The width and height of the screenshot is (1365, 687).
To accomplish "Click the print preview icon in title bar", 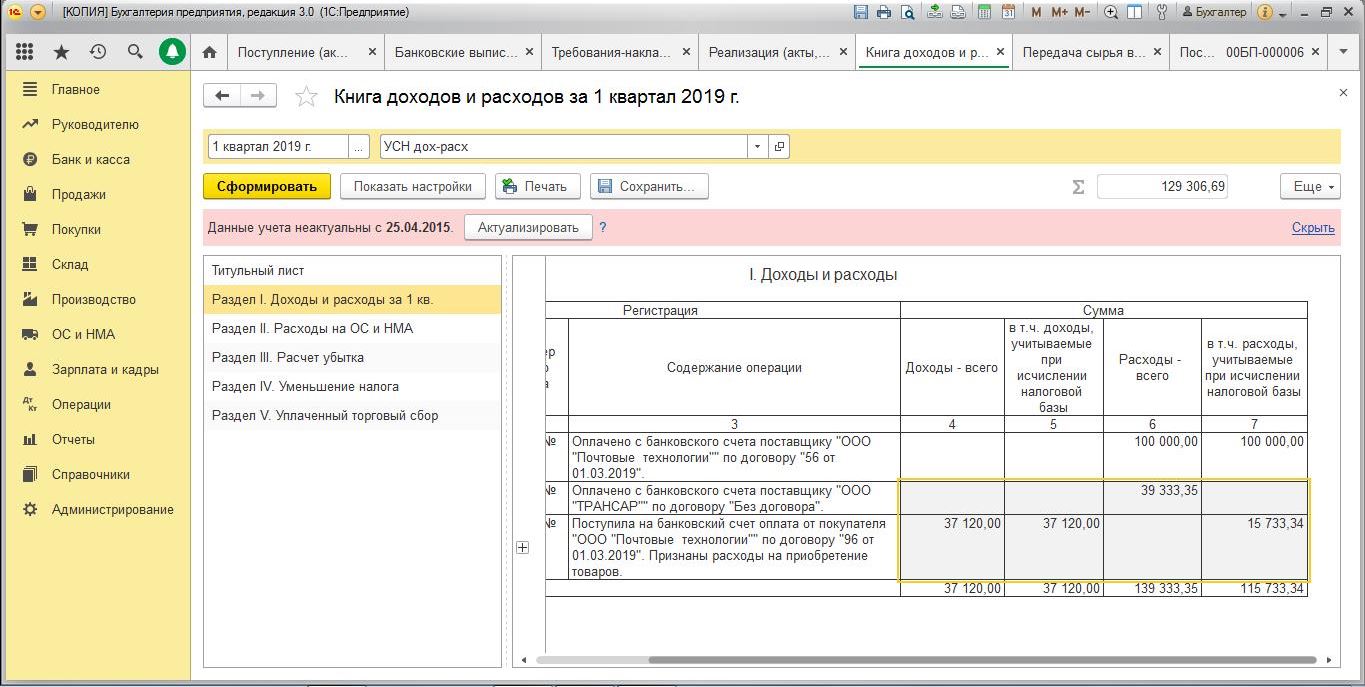I will (x=907, y=13).
